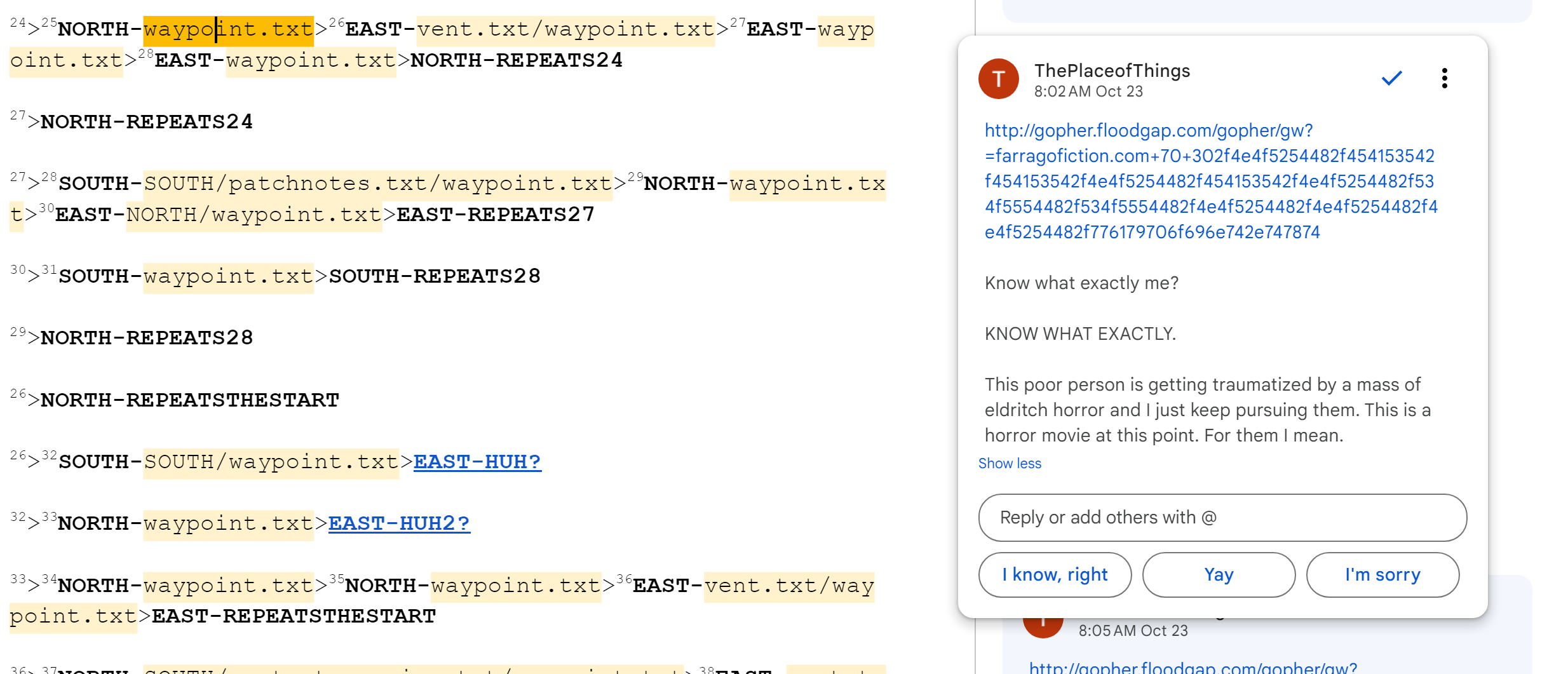Select highlighted NORTH/waypoint.txt after 30 EAST
The height and width of the screenshot is (674, 1568).
click(x=253, y=215)
